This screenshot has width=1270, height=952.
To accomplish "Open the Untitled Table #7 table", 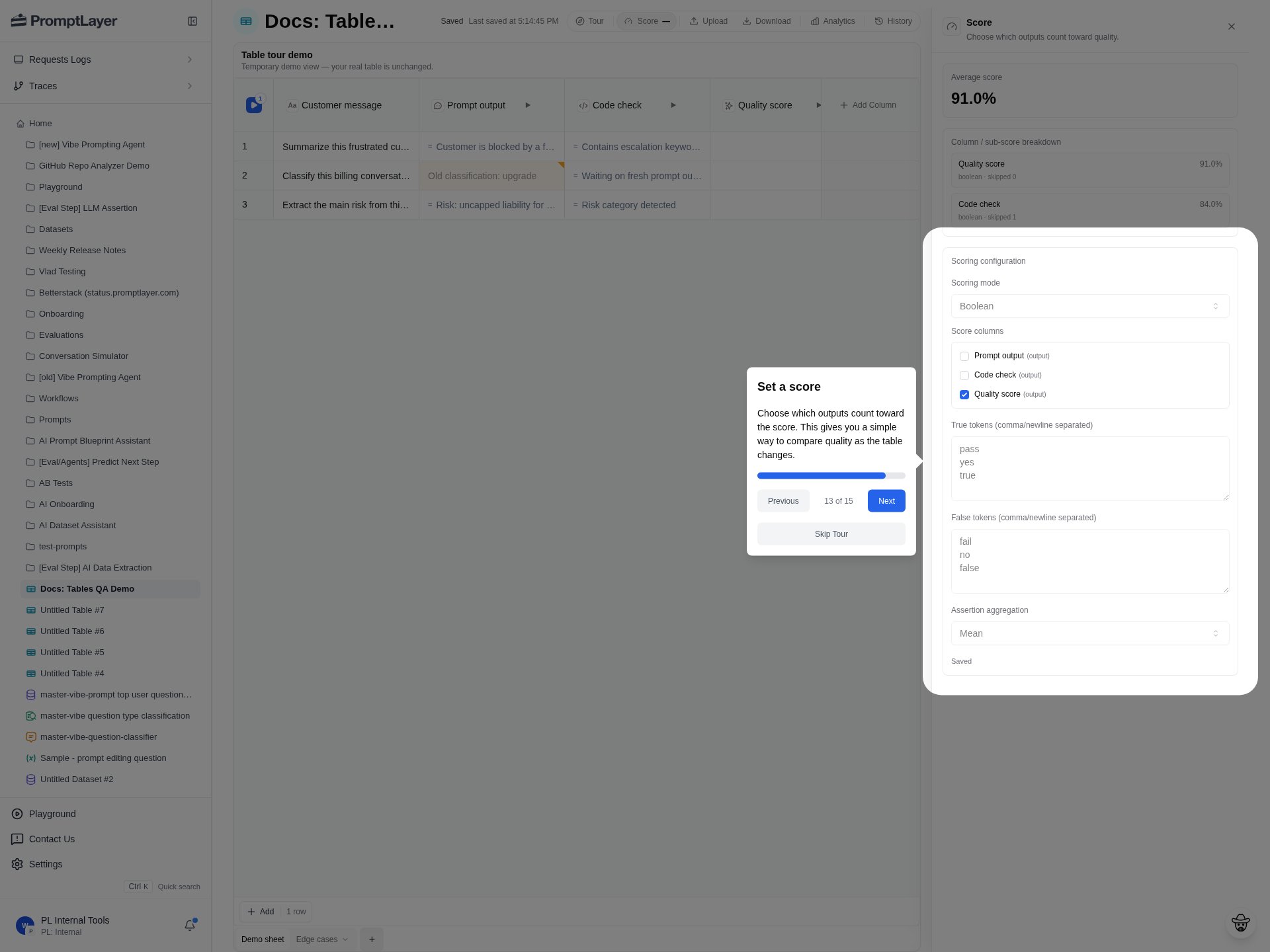I will tap(71, 610).
